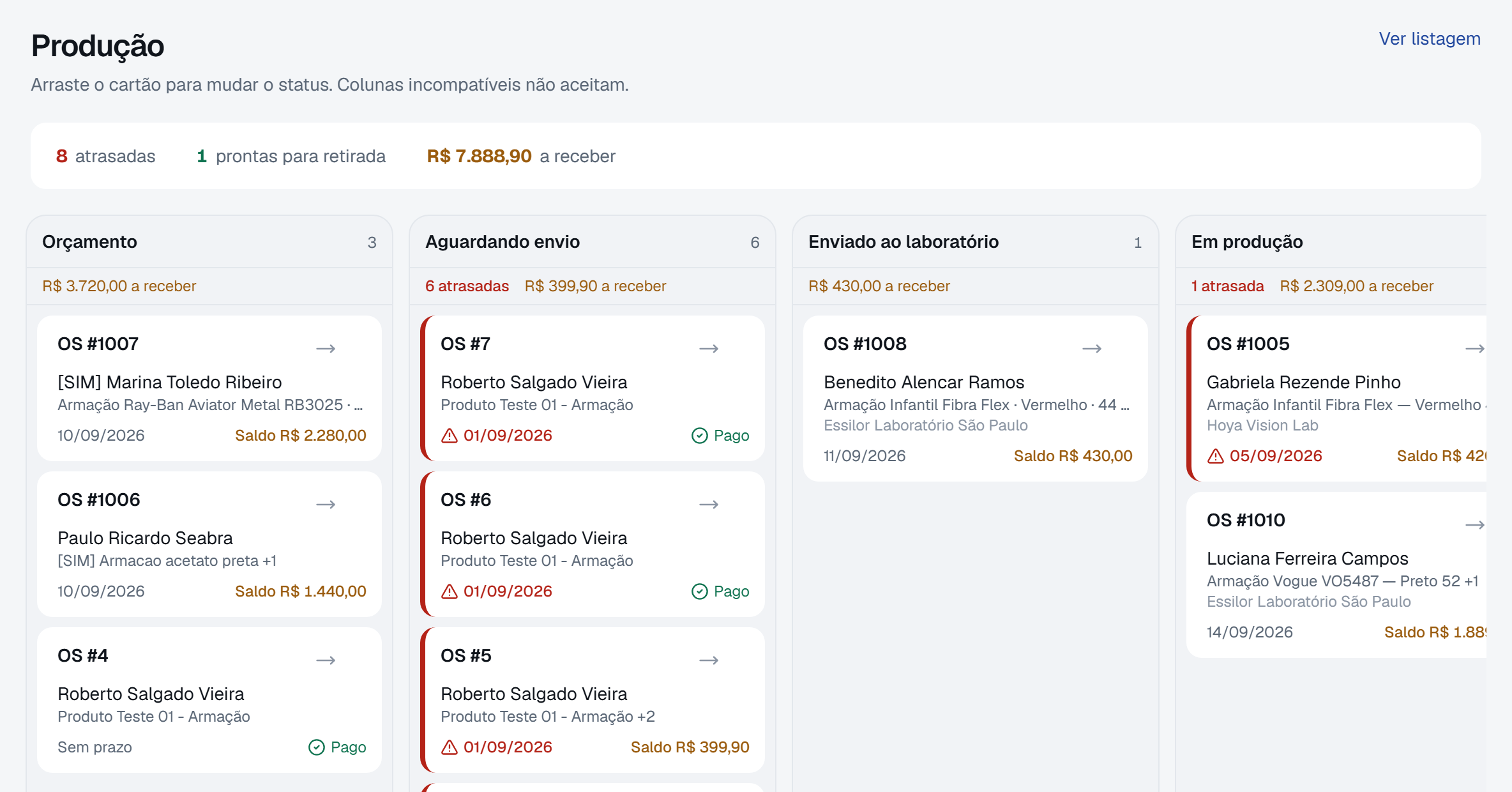
Task: Click Benedito Alencar Ramos on OS #1008
Action: (924, 382)
